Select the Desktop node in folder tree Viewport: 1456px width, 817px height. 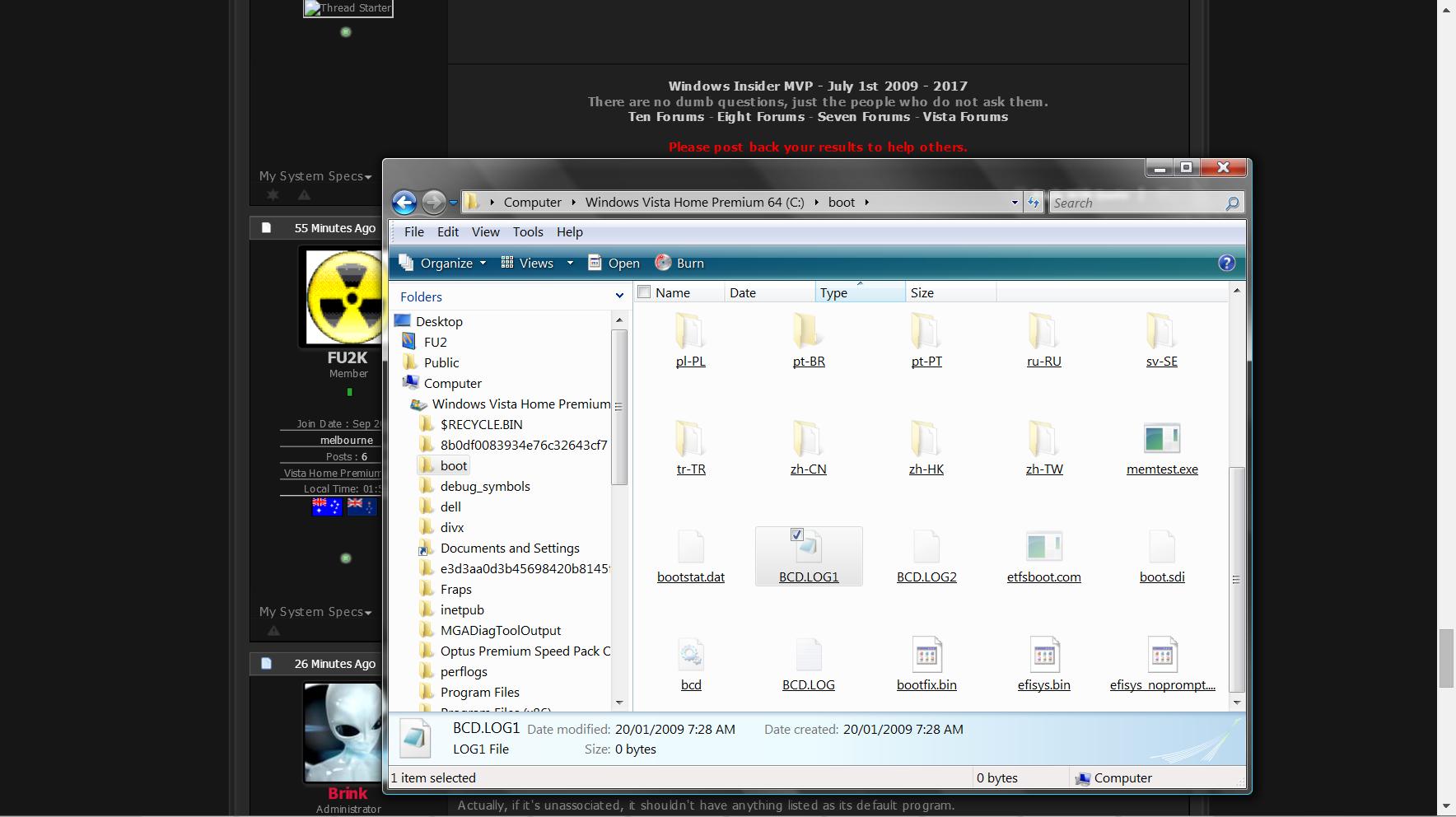439,321
